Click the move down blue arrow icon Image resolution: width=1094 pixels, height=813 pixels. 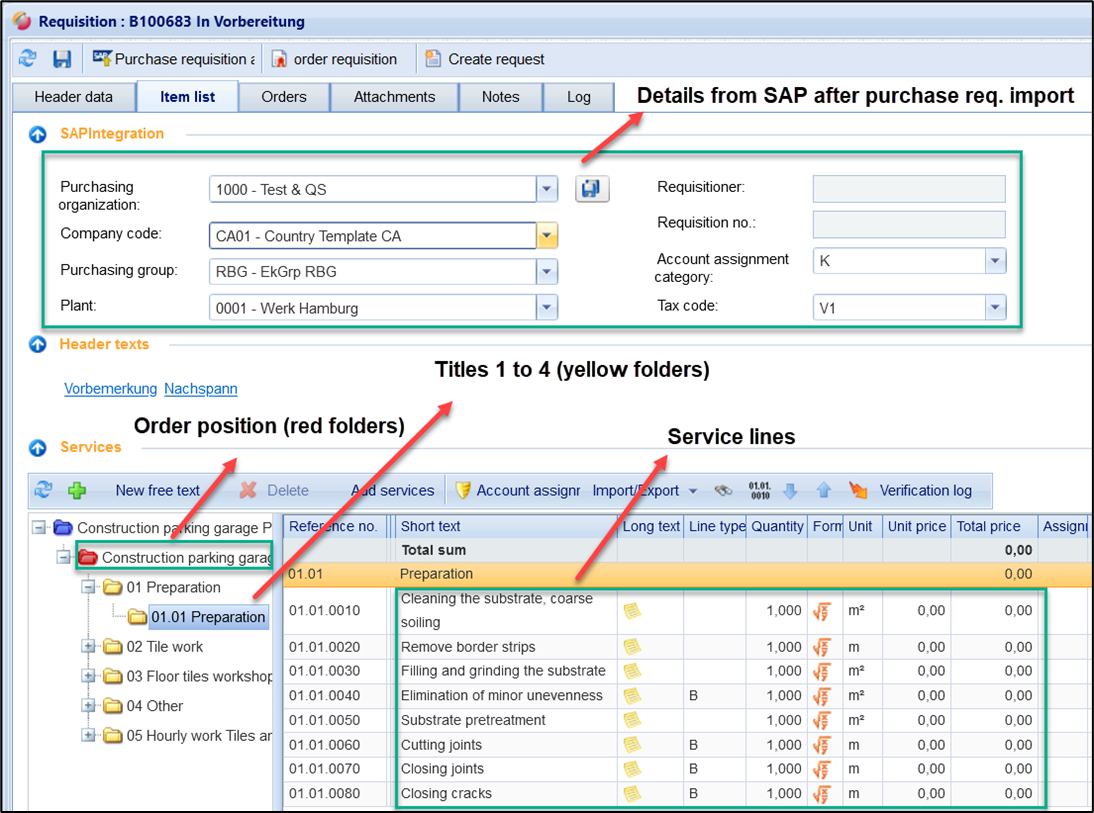[x=790, y=490]
